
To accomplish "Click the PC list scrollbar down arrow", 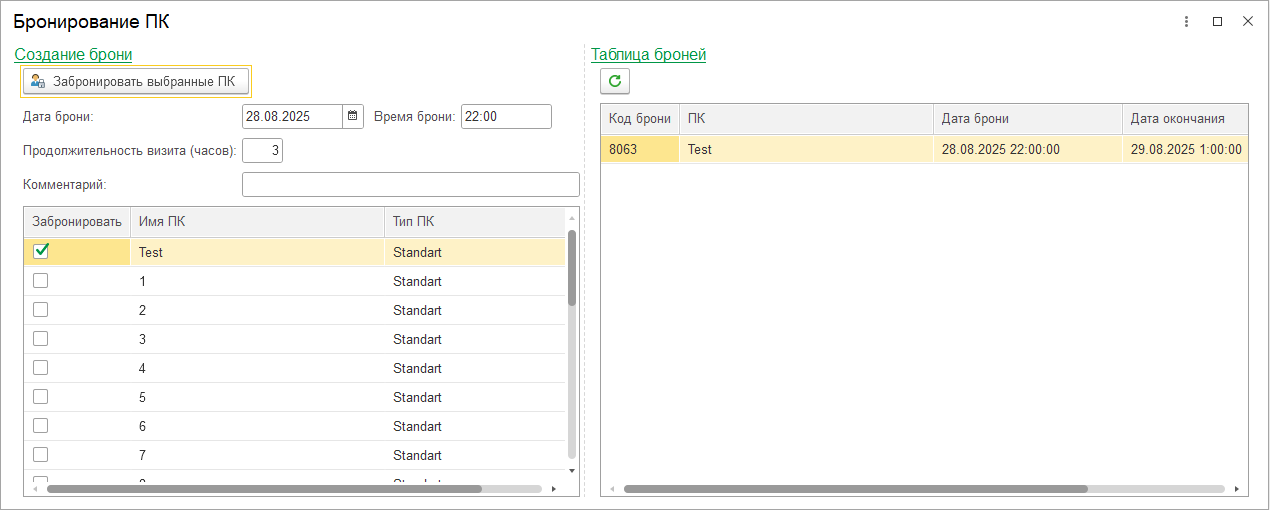I will [x=572, y=470].
